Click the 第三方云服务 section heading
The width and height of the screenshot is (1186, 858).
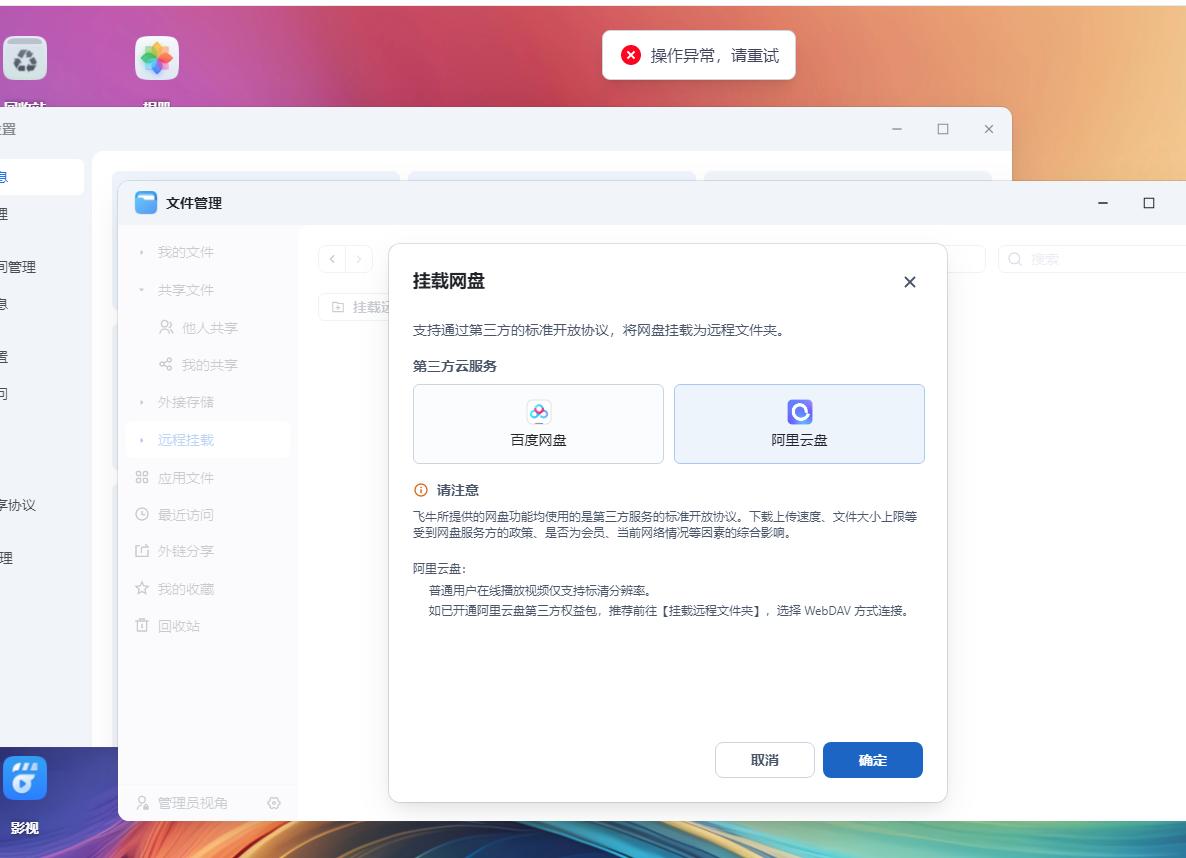click(x=455, y=366)
